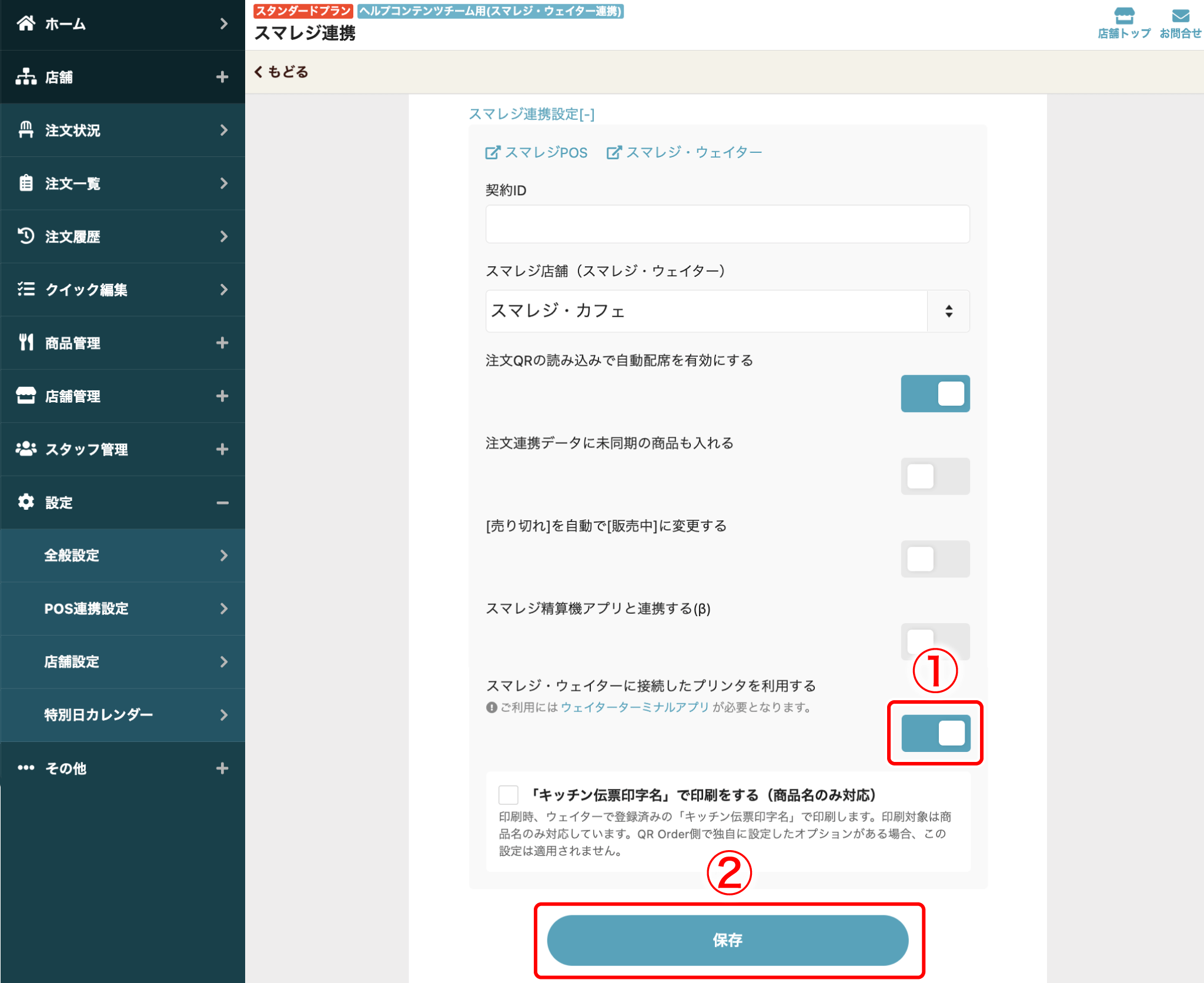The image size is (1204, 983).
Task: Click the 保存 button
Action: click(x=727, y=940)
